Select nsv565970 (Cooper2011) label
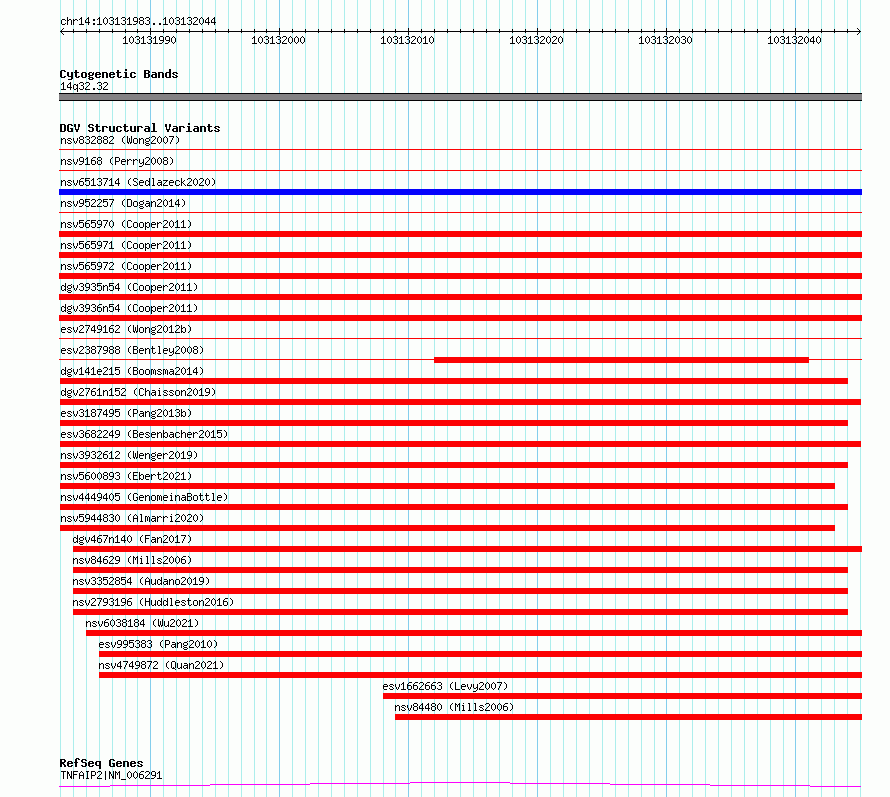This screenshot has height=797, width=890. 126,224
